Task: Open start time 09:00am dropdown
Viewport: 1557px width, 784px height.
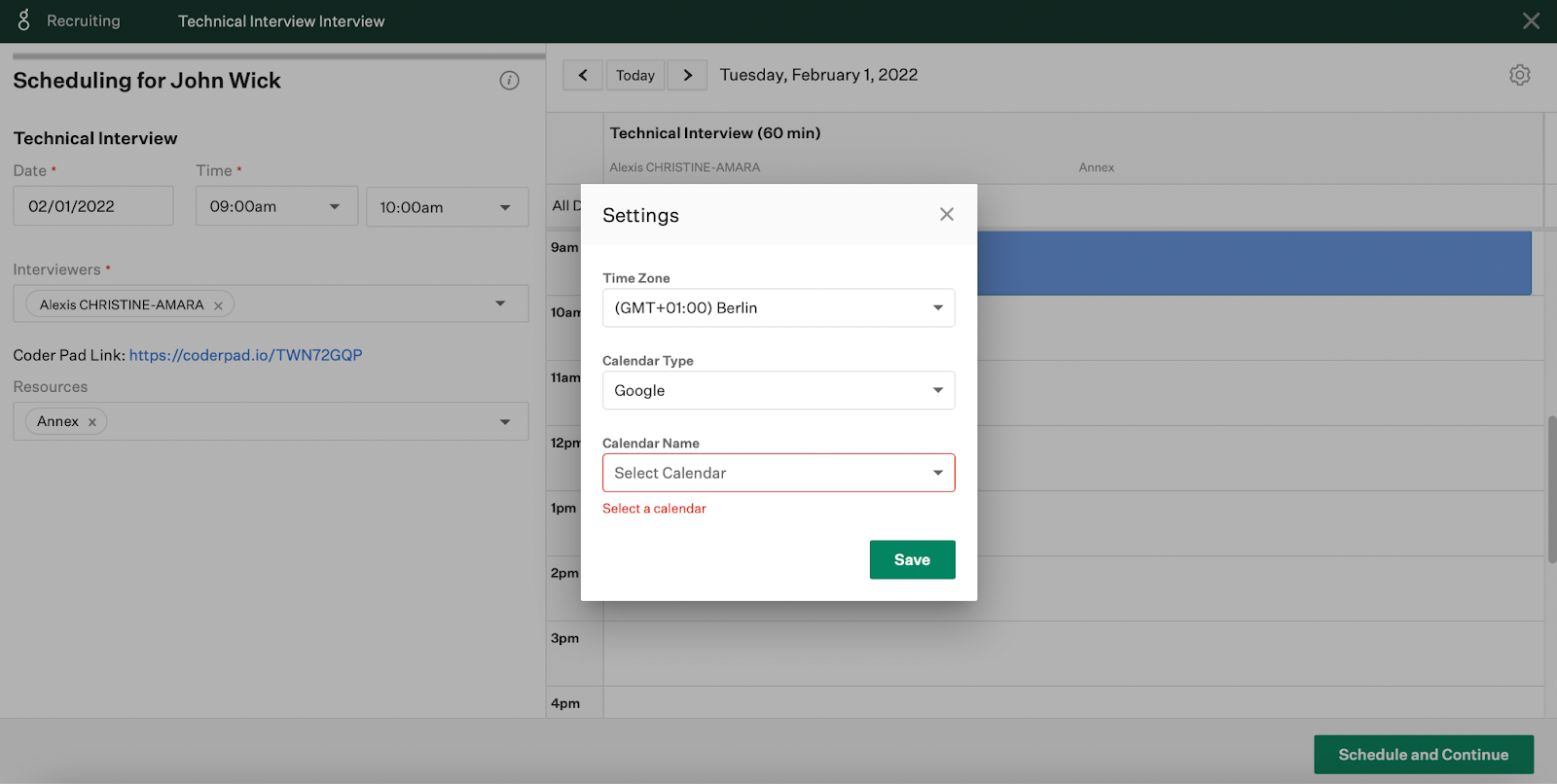Action: tap(276, 206)
